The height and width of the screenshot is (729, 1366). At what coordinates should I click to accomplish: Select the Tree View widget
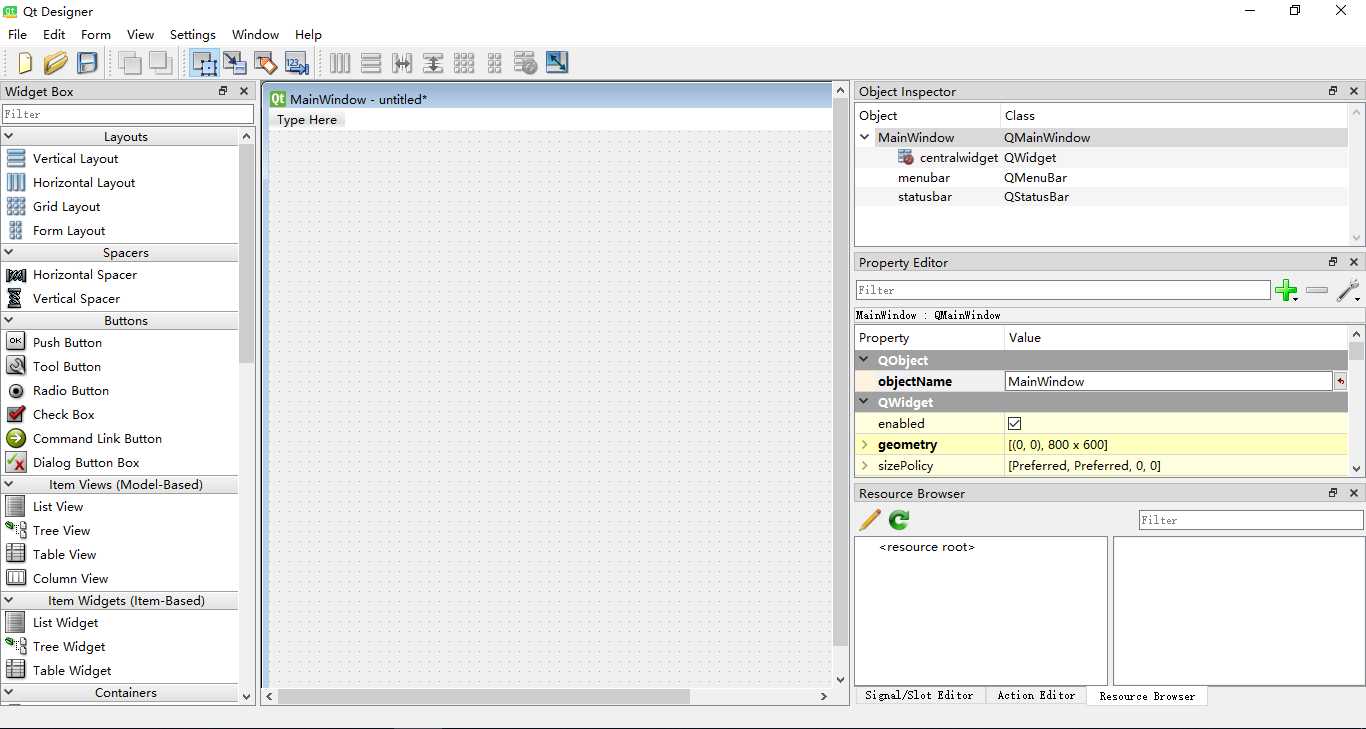click(61, 530)
